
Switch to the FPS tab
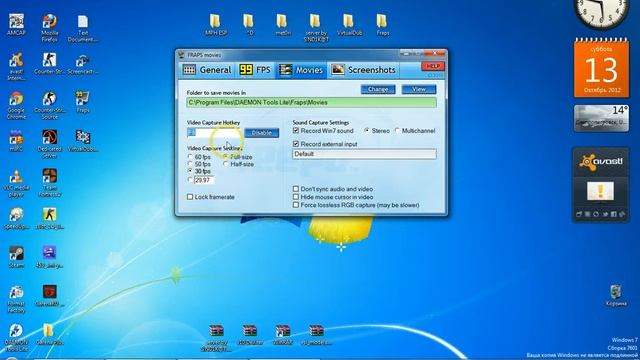tap(255, 70)
